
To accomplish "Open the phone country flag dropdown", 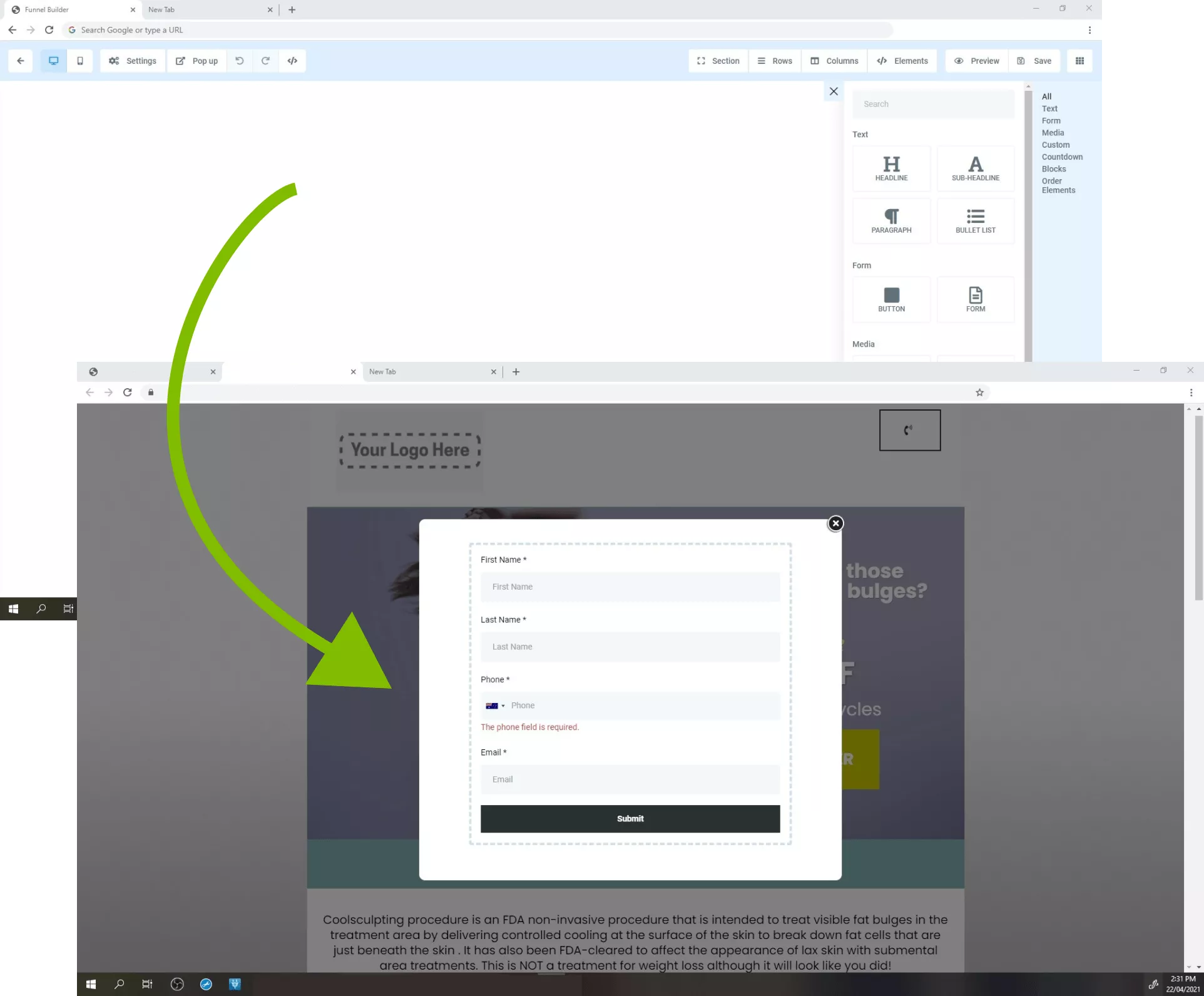I will tap(495, 706).
